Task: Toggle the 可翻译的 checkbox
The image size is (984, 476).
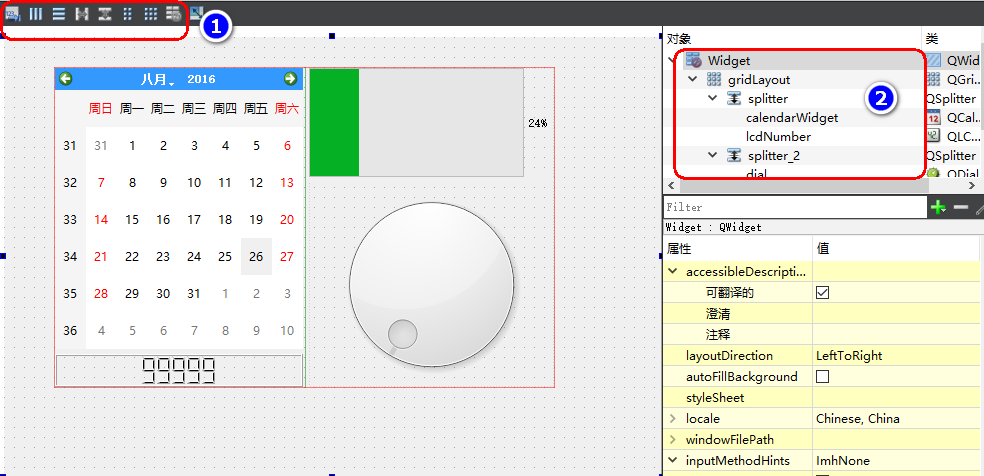Action: pyautogui.click(x=823, y=293)
